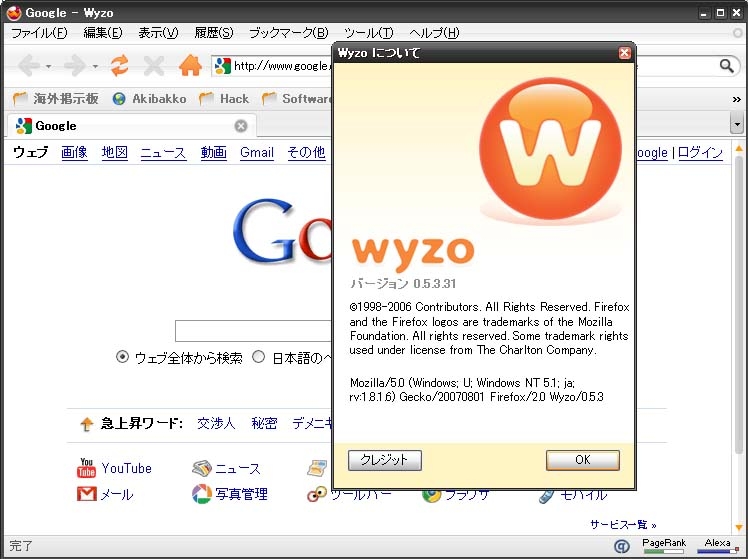
Task: Click the Forward navigation arrow
Action: tap(75, 65)
